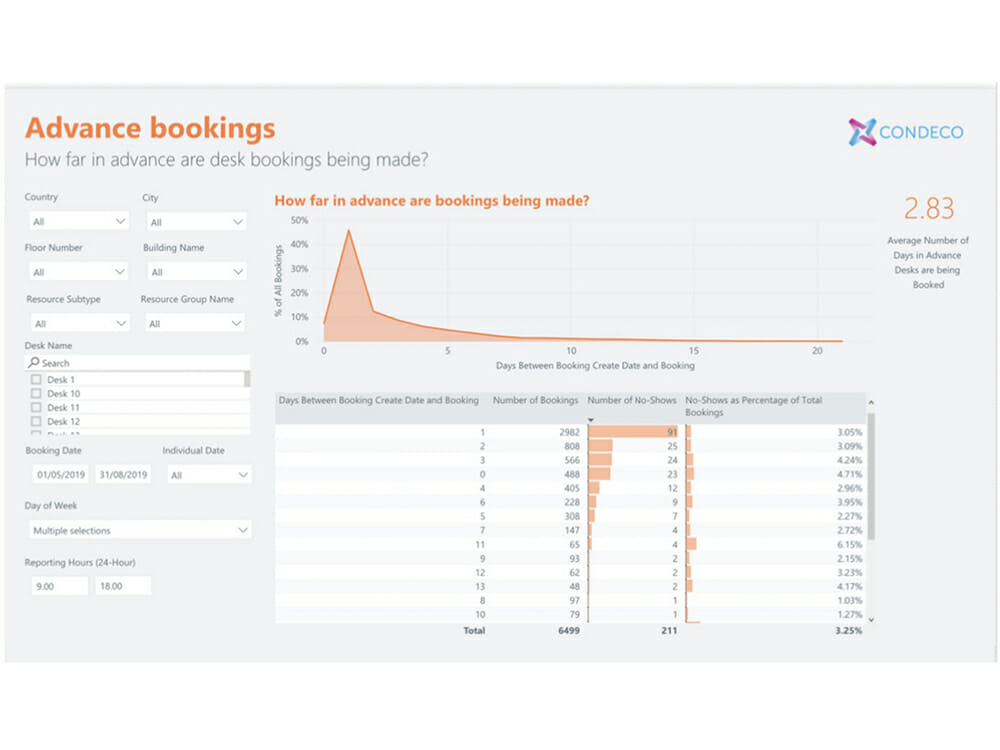Click the magnifier icon in Desk Name search
The width and height of the screenshot is (1000, 750).
click(x=34, y=363)
